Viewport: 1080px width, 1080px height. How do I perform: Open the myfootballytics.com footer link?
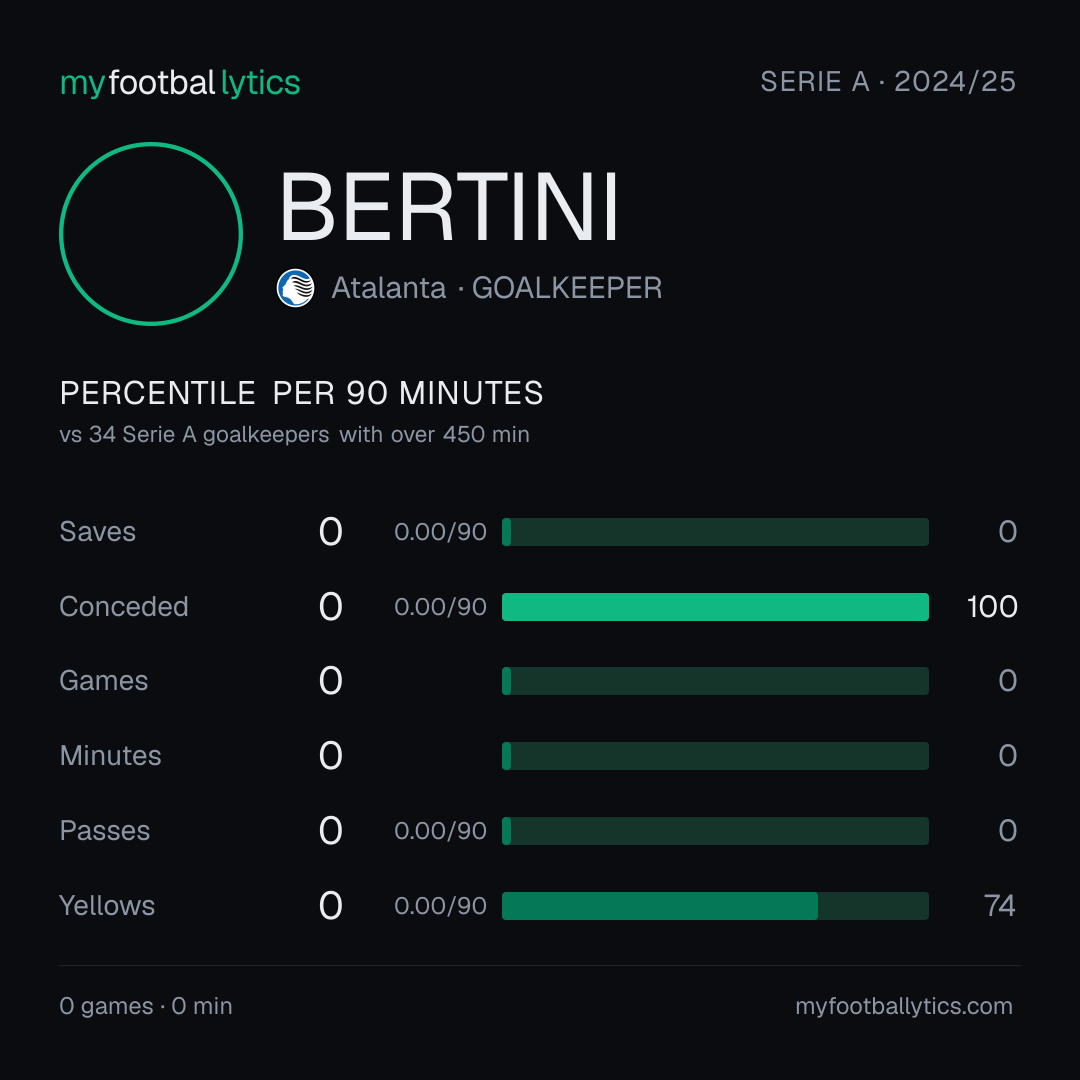[904, 1006]
